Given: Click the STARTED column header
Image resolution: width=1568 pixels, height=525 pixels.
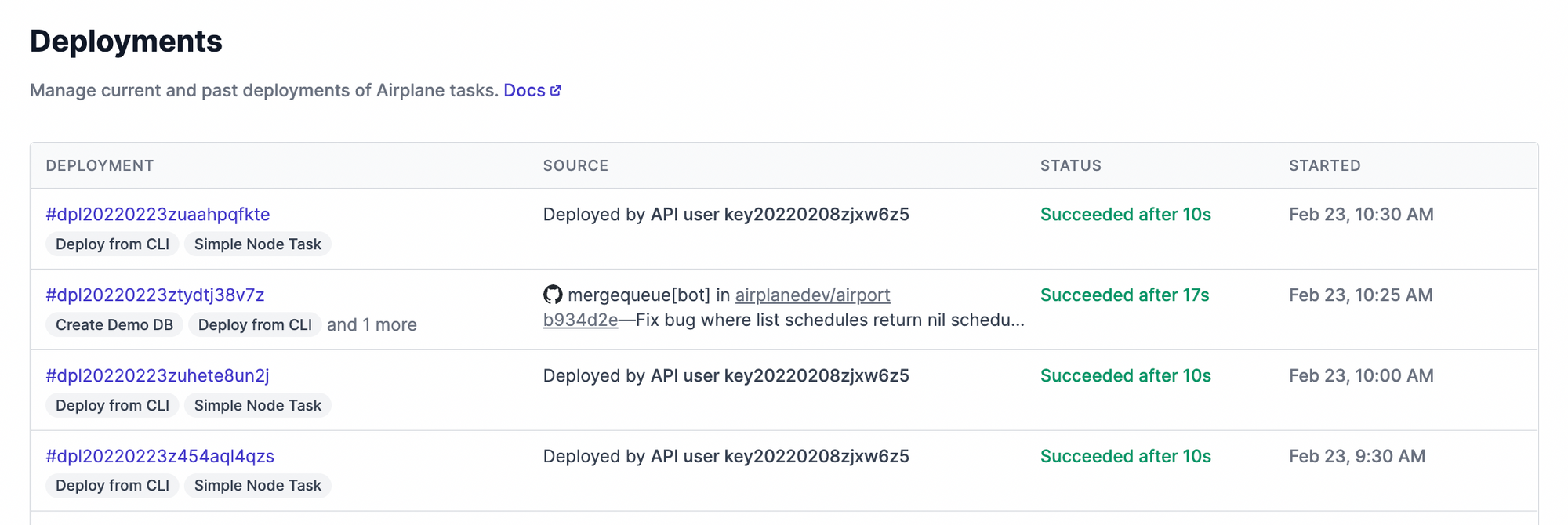Looking at the screenshot, I should tap(1325, 165).
